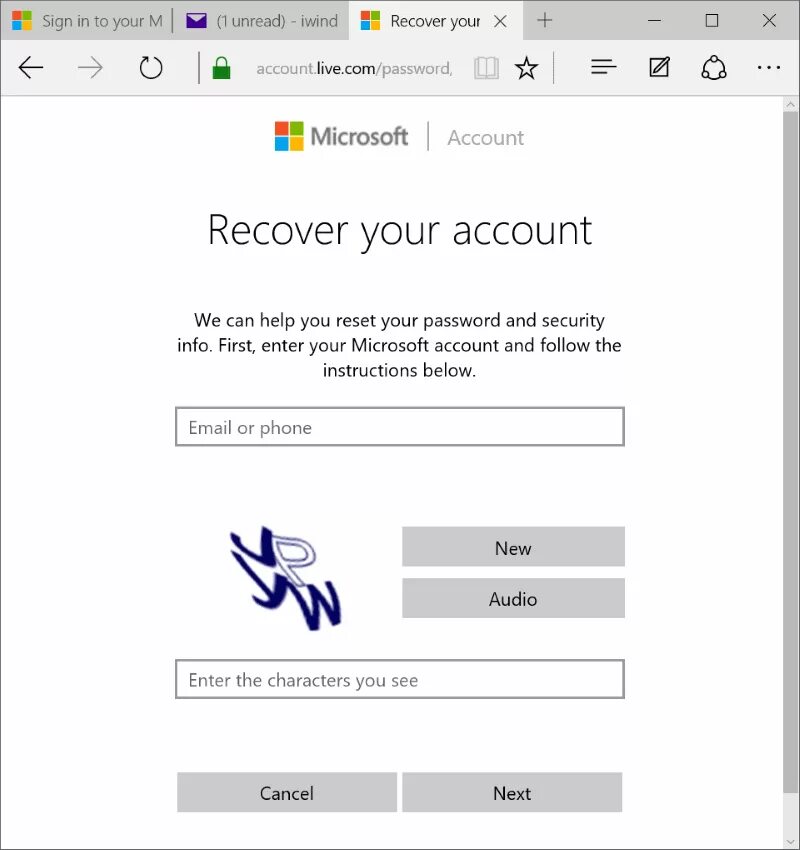Click the Cancel button
Image resolution: width=800 pixels, height=850 pixels.
click(x=287, y=793)
